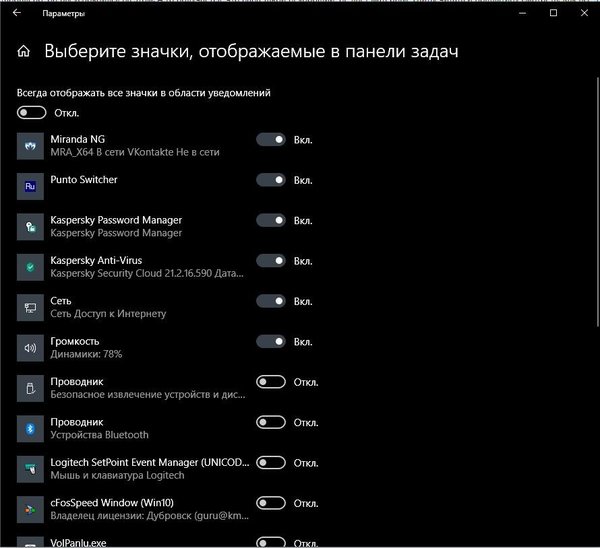Click the cFosSpeed Window icon
The height and width of the screenshot is (548, 600).
(30, 509)
